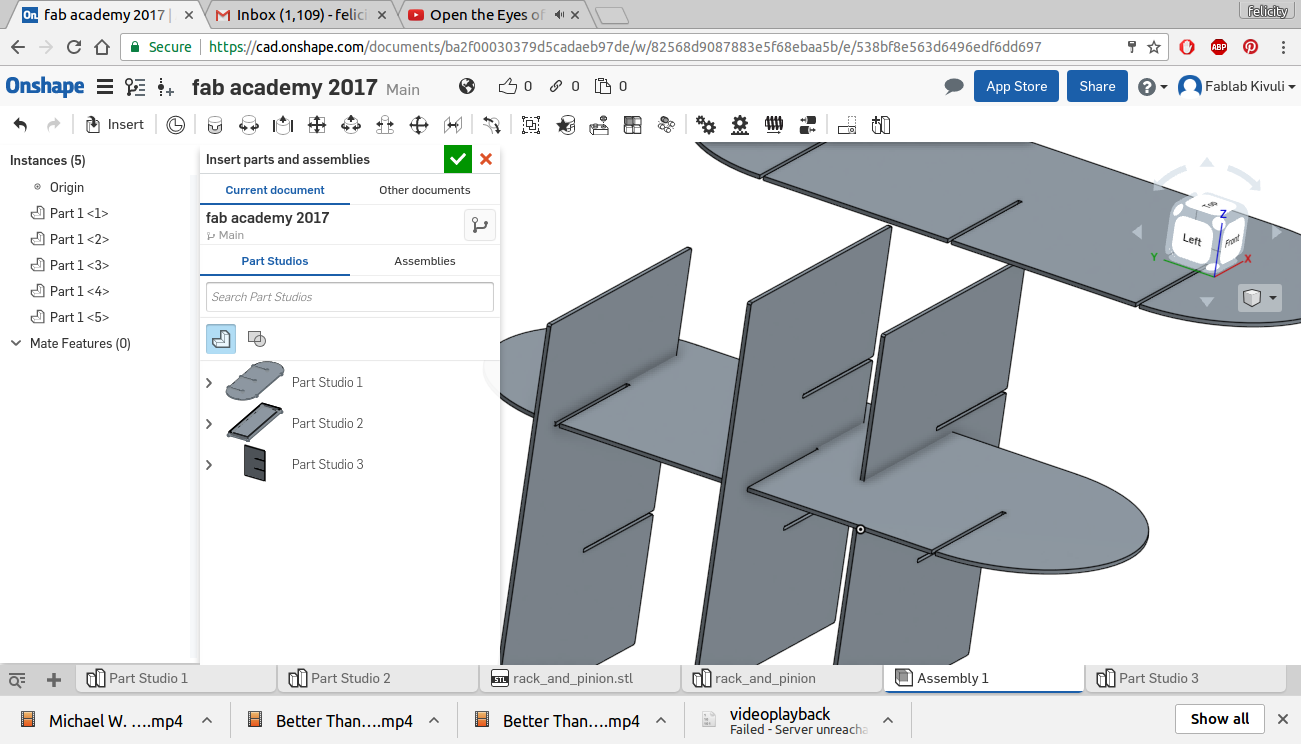This screenshot has width=1301, height=744.
Task: Add a new tab with the plus icon
Action: point(54,680)
